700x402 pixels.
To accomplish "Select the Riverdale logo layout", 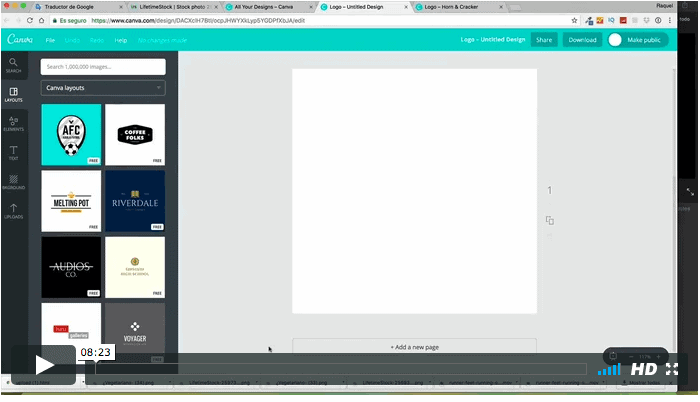I will (x=135, y=201).
